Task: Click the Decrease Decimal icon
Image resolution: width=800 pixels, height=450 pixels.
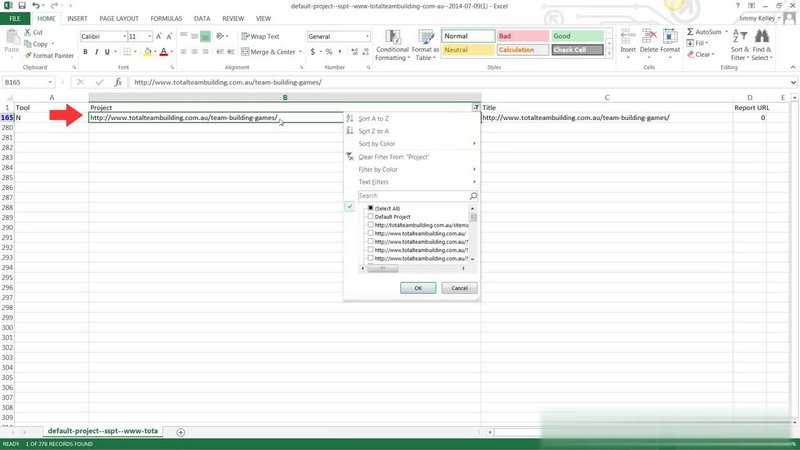Action: pos(366,52)
